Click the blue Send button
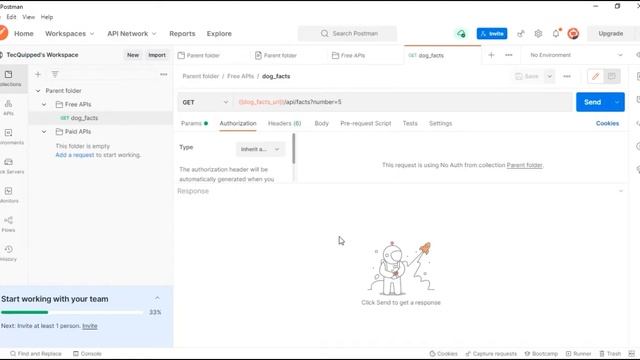The width and height of the screenshot is (640, 360). (593, 102)
